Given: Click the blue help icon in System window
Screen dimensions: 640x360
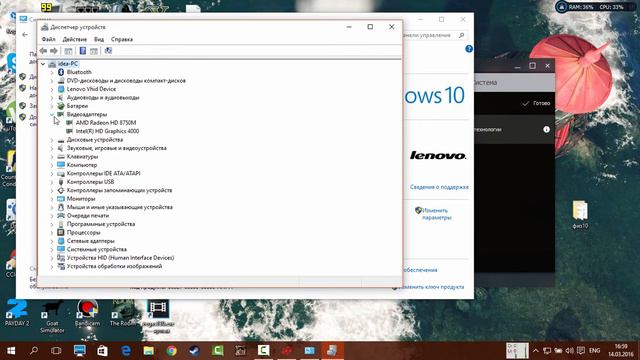Looking at the screenshot, I should (469, 49).
